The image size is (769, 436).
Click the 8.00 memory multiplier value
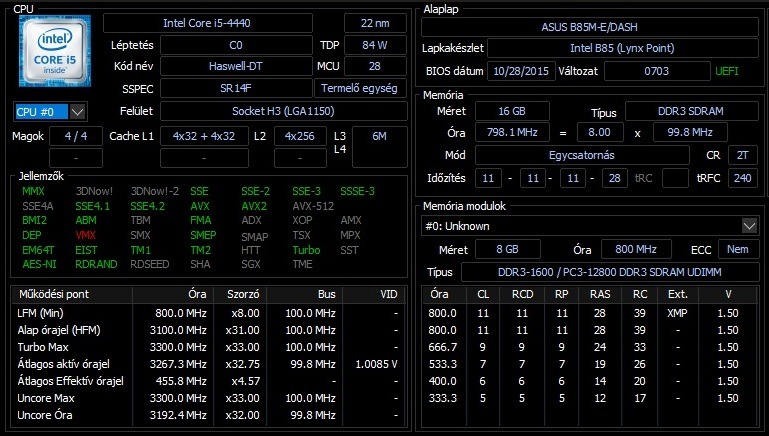600,132
